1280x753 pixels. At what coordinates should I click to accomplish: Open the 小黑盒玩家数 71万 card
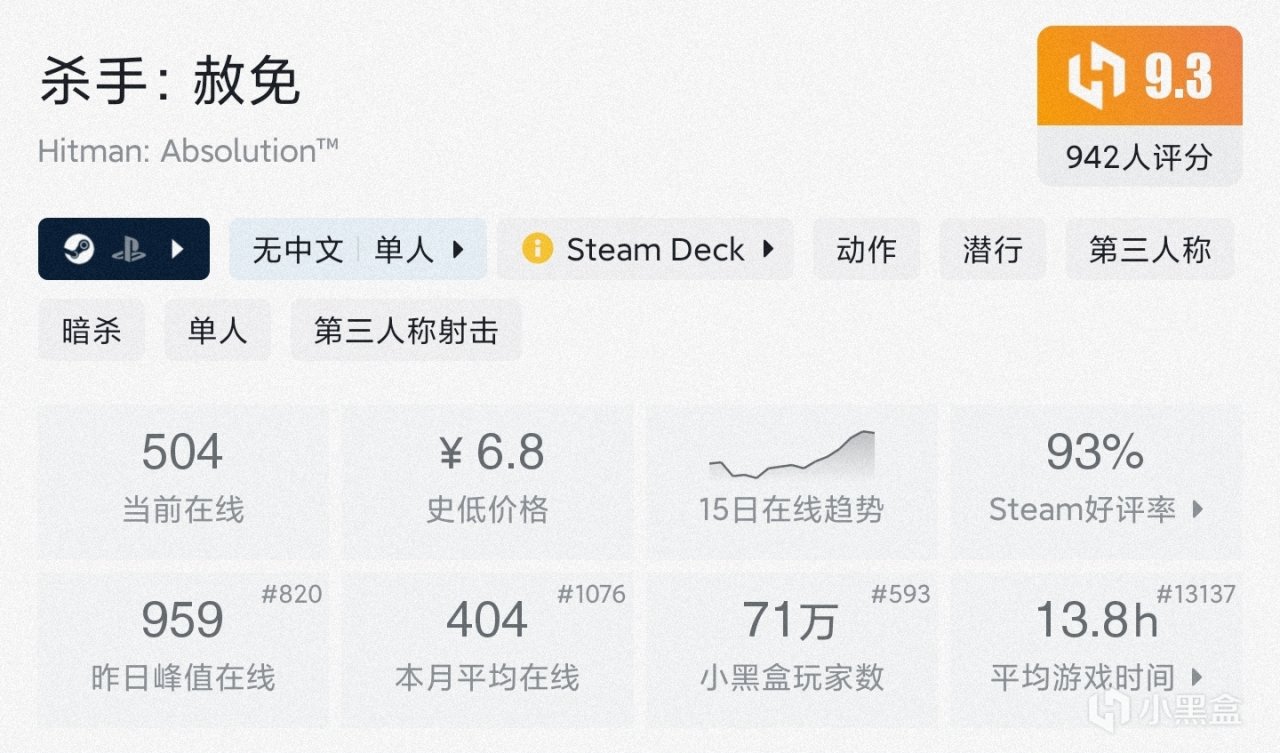point(791,648)
